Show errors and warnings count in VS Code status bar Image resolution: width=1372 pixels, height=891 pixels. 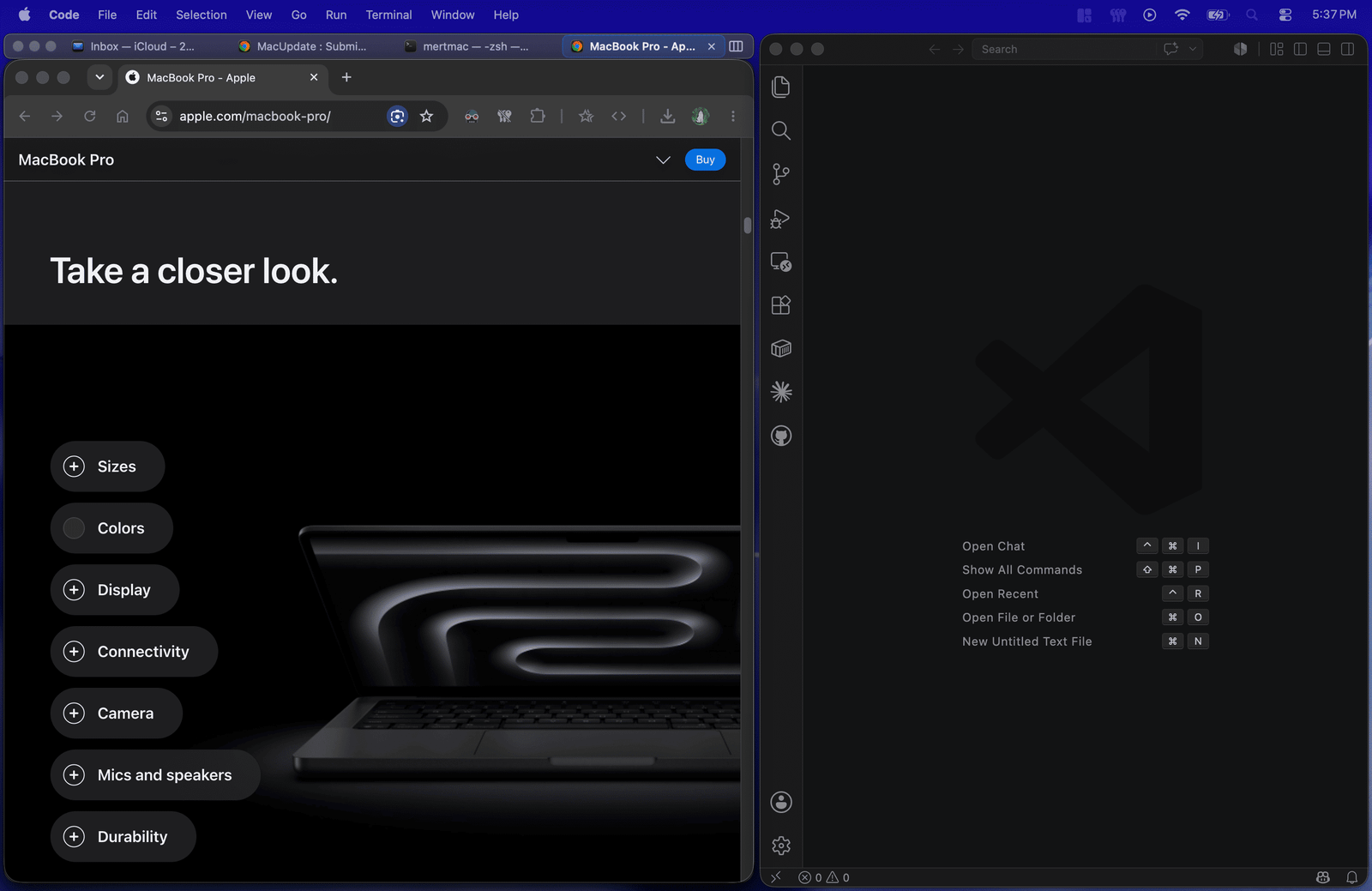(x=824, y=877)
